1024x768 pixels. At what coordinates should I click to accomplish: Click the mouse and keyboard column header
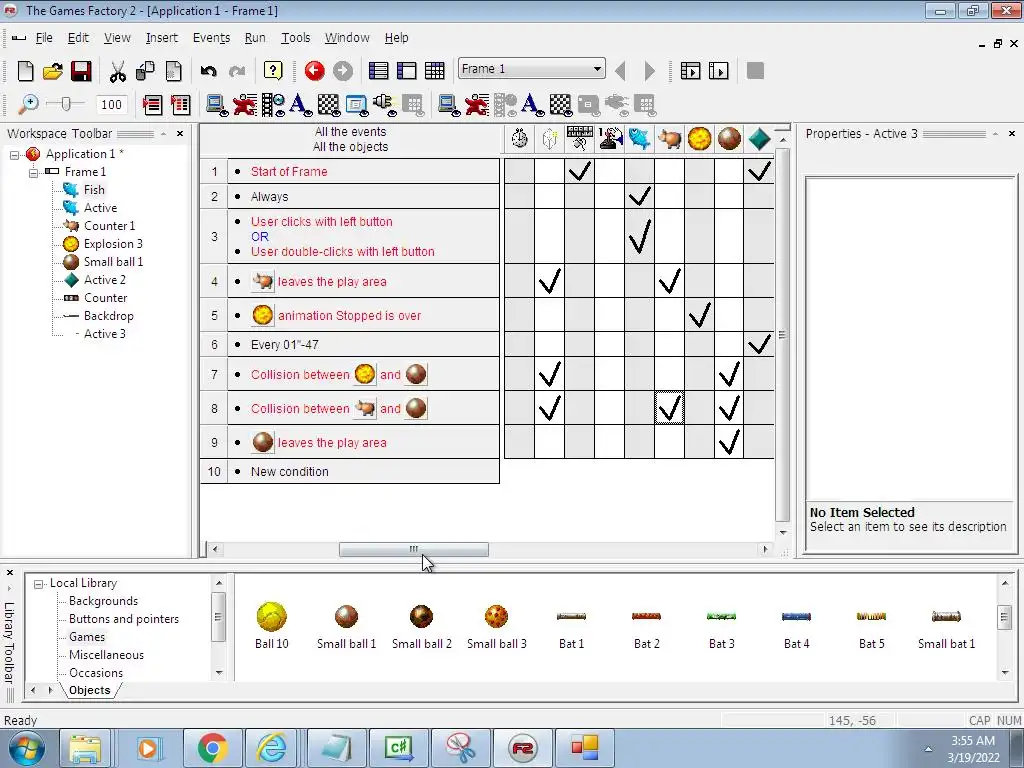(x=580, y=138)
